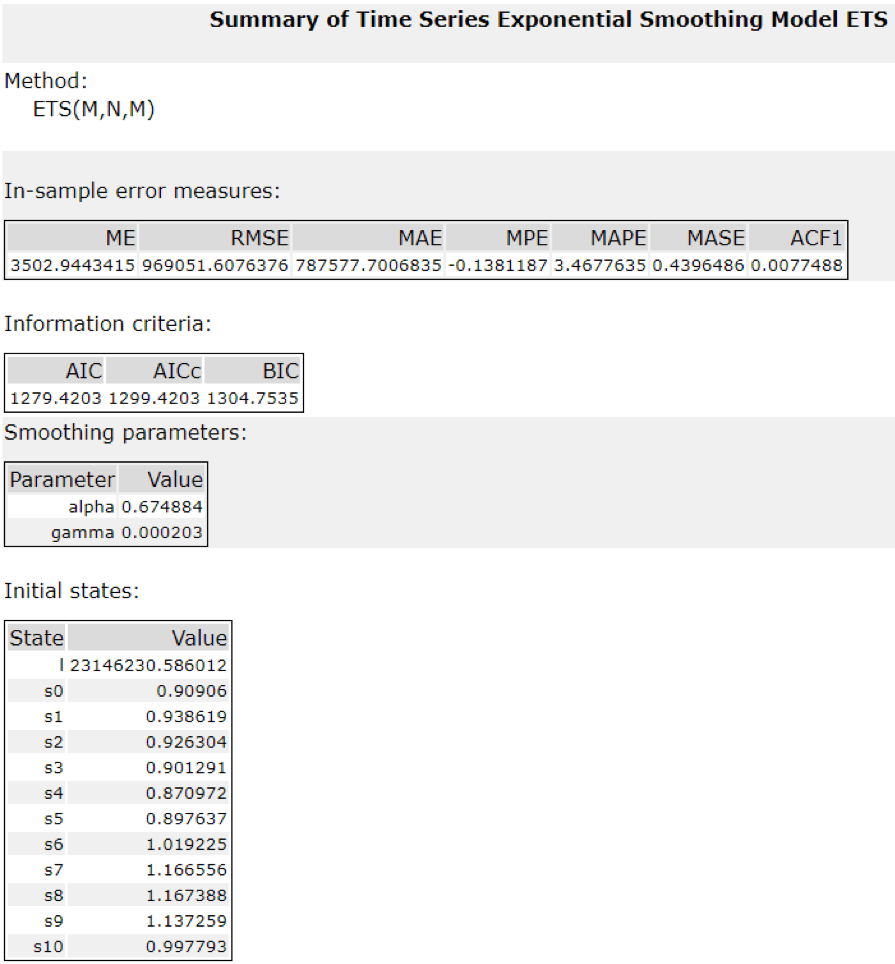
Task: Click the s10 value 0.997793
Action: pyautogui.click(x=191, y=947)
